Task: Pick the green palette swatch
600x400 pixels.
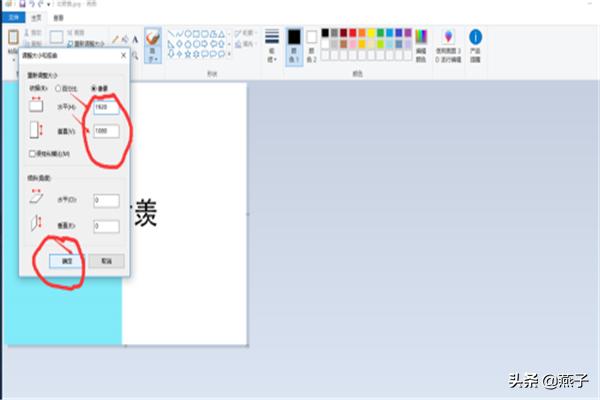Action: (380, 33)
